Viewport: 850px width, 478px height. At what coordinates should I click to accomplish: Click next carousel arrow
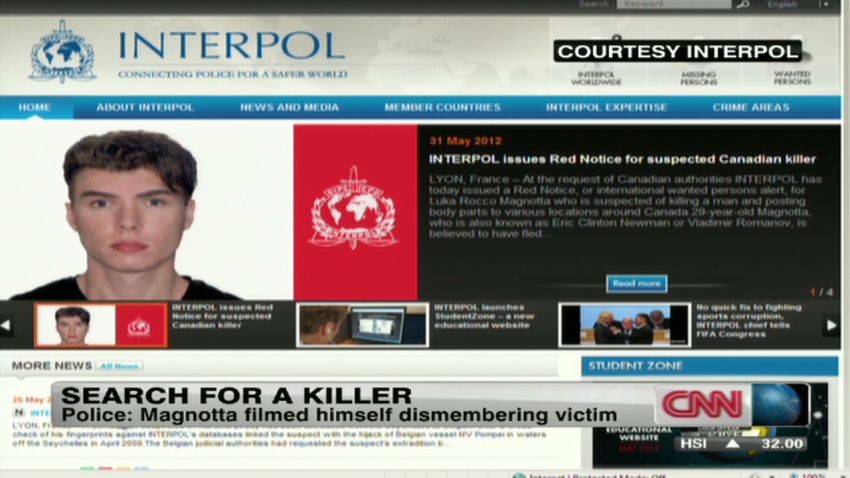[x=831, y=325]
